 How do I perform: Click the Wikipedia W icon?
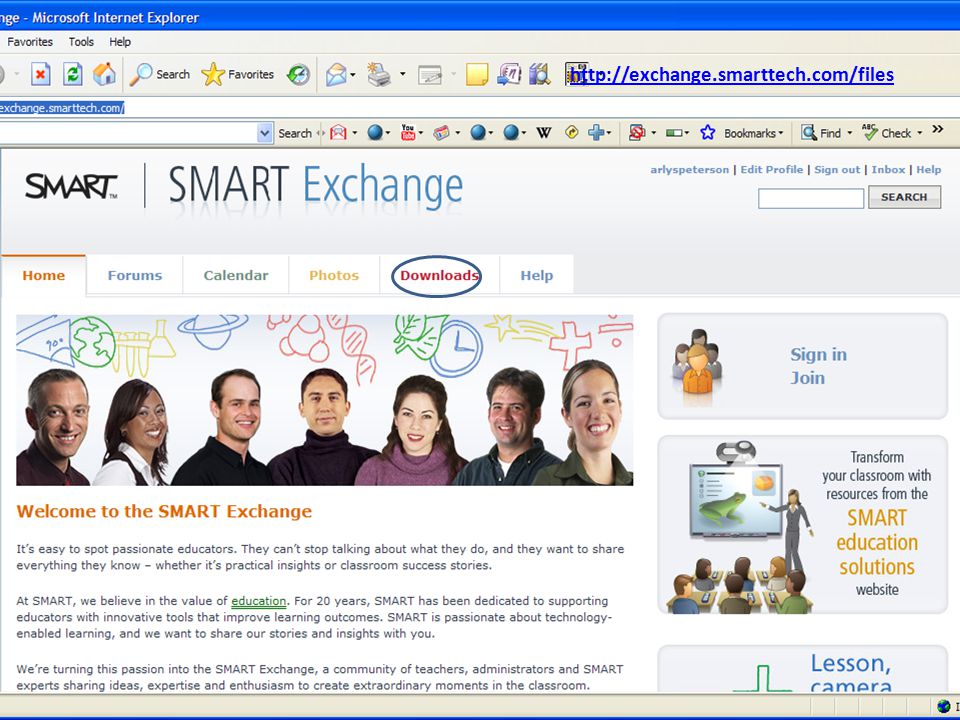click(544, 132)
